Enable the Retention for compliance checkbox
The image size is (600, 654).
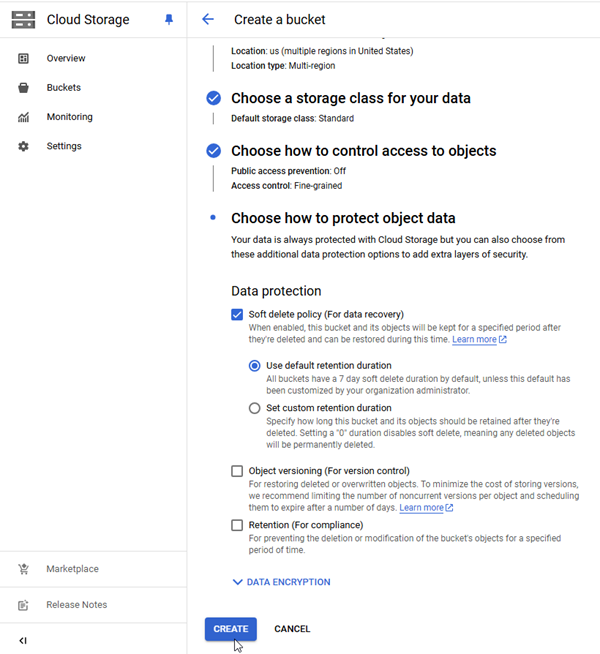(x=237, y=525)
